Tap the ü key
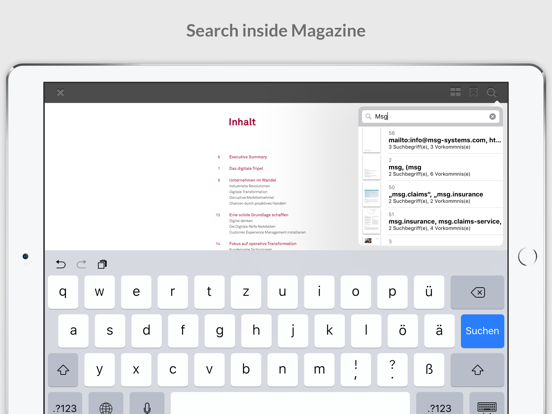552x414 pixels. 429,292
